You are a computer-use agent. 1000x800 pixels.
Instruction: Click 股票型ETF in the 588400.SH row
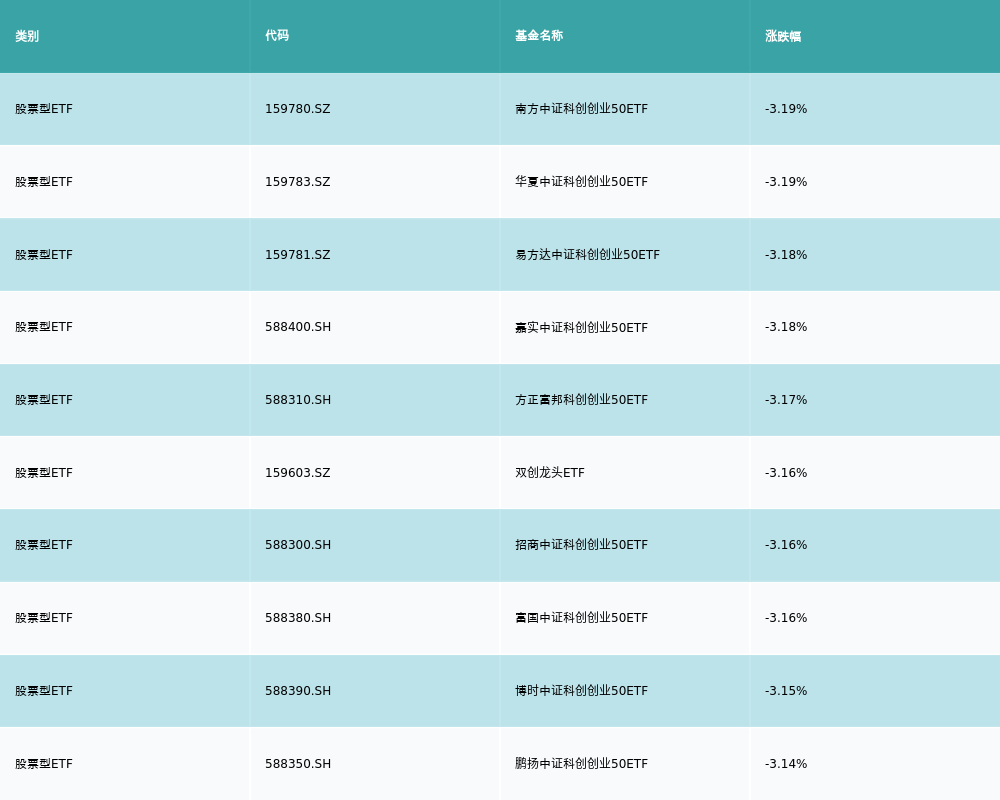point(44,327)
